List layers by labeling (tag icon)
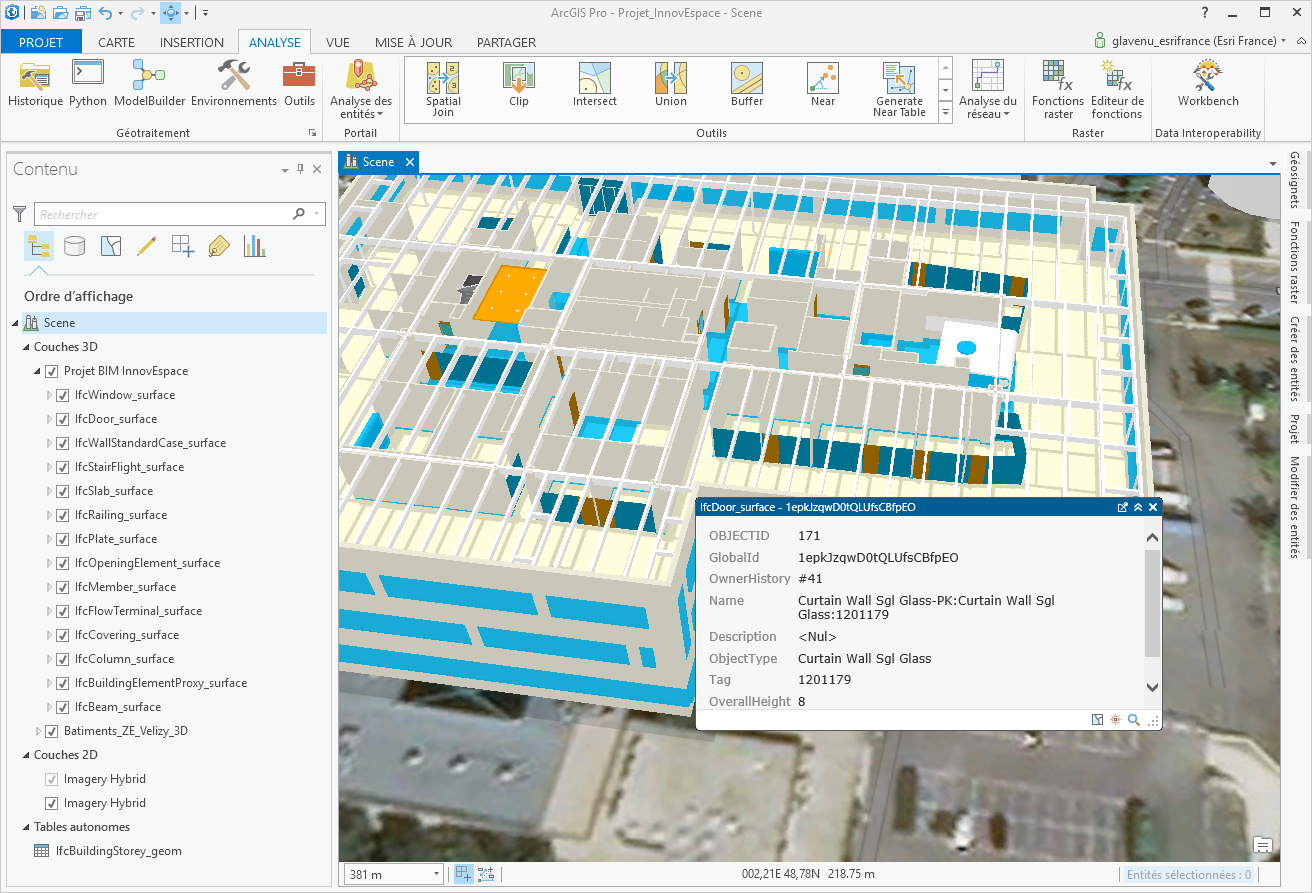The image size is (1312, 893). pyautogui.click(x=219, y=246)
